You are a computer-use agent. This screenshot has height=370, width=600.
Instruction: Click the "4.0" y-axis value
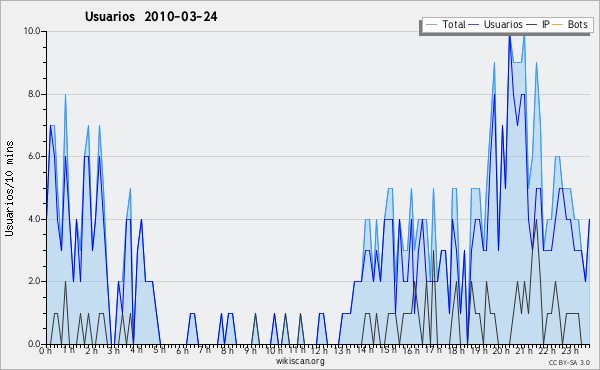pos(34,219)
